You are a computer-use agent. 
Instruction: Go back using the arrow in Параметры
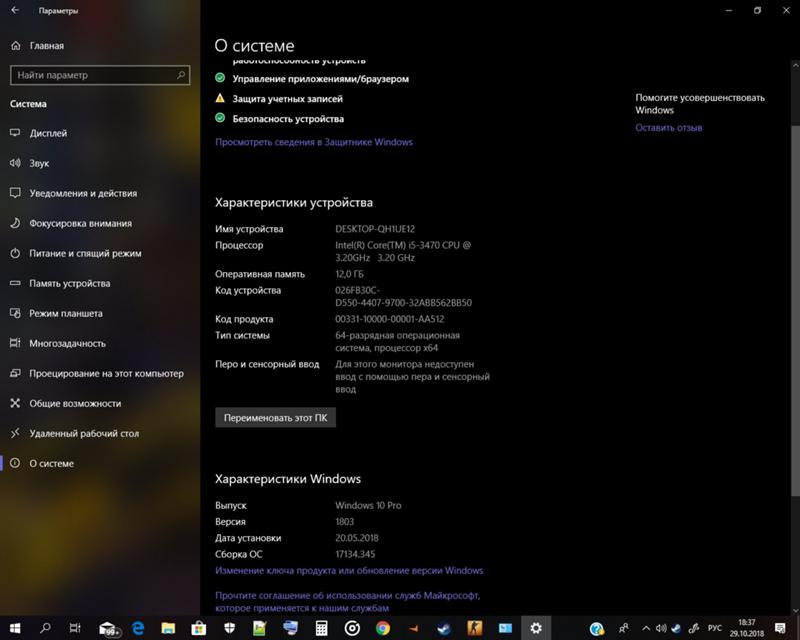tap(15, 10)
